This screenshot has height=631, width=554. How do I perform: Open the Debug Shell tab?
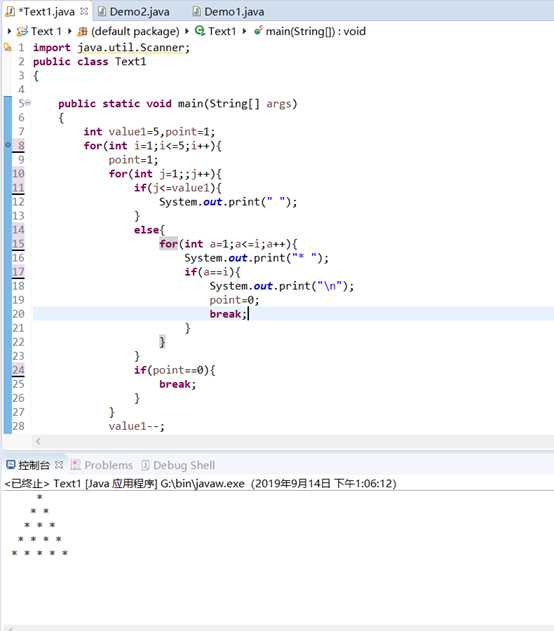[184, 465]
